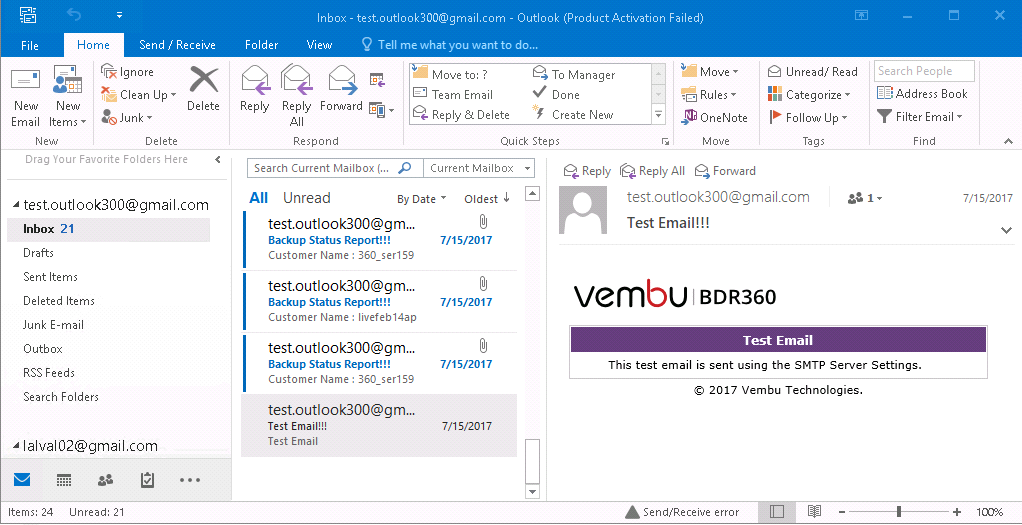Switch to People view in navigation bar
The width and height of the screenshot is (1022, 525).
point(105,481)
